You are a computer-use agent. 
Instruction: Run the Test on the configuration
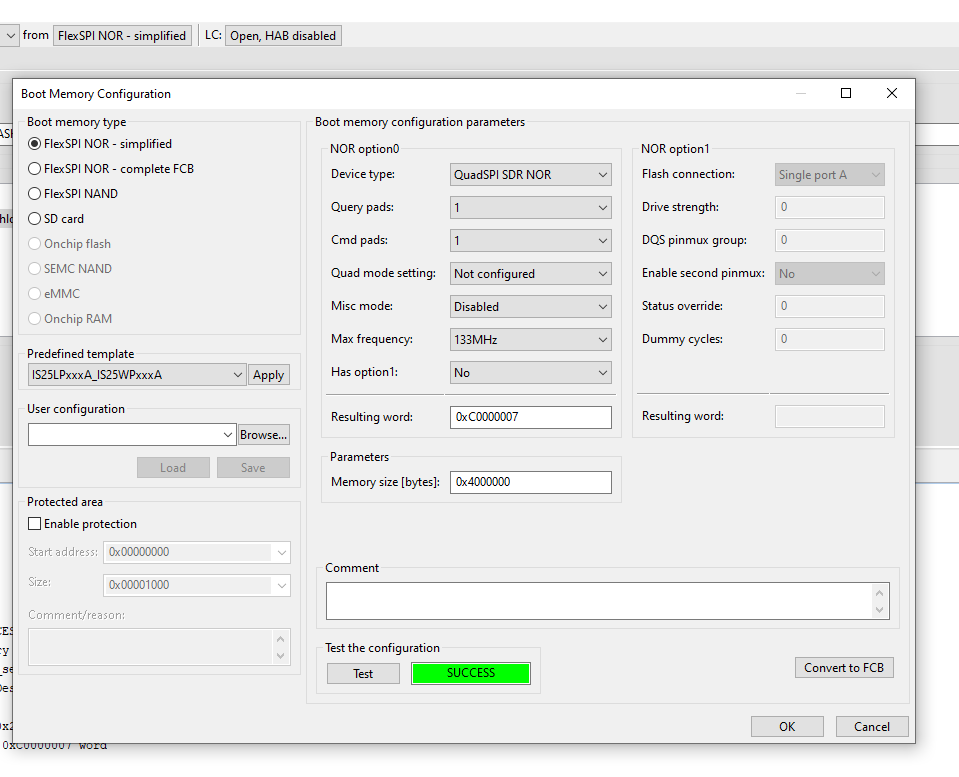click(363, 673)
